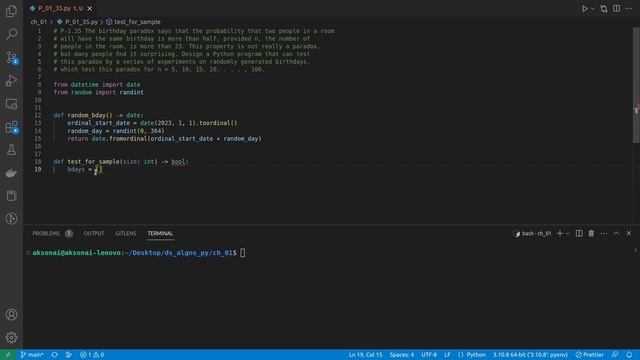Select the P_01_35.py editor tab
Image resolution: width=640 pixels, height=360 pixels.
61,8
